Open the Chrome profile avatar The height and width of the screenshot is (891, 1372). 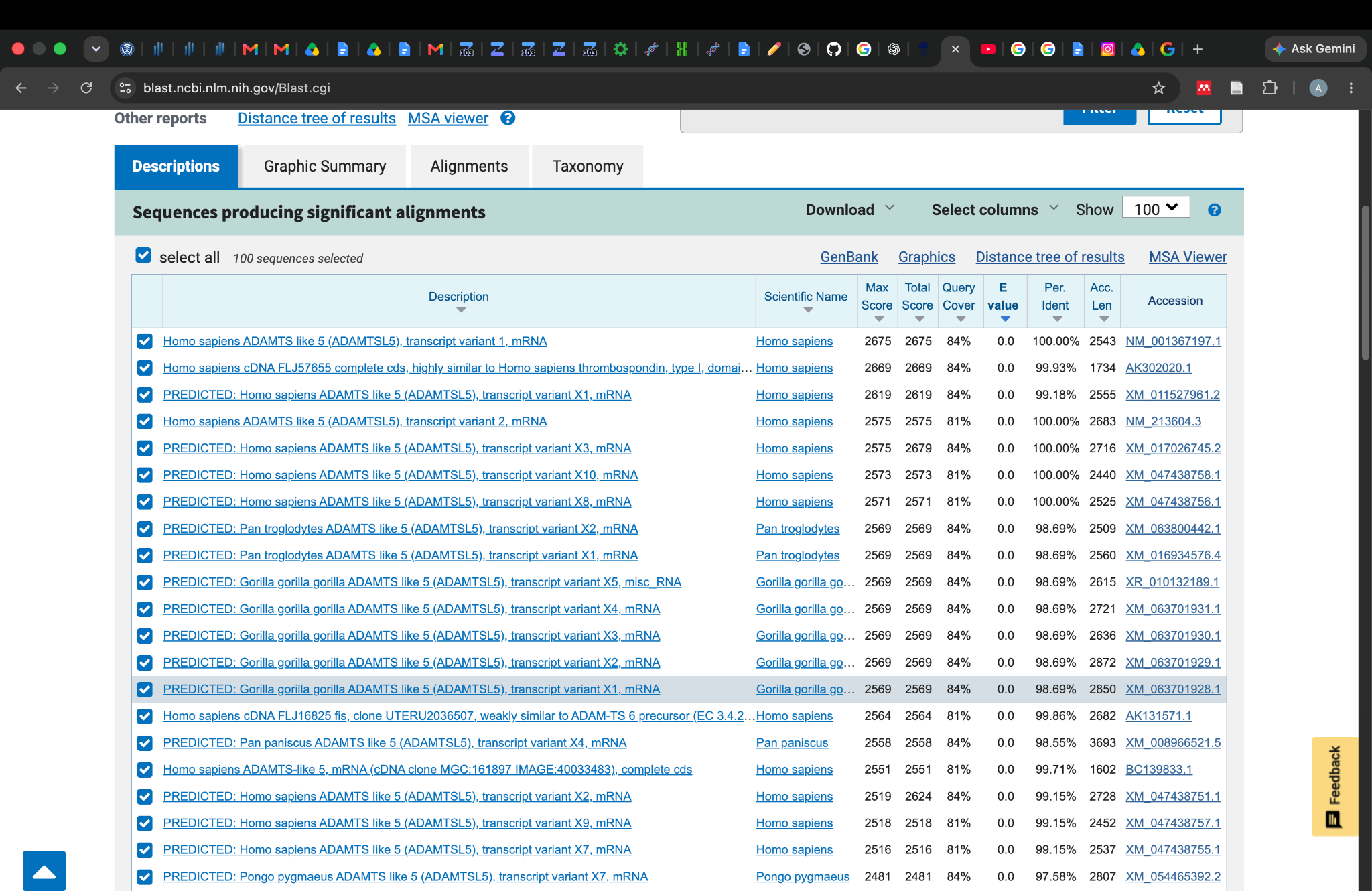click(1318, 88)
